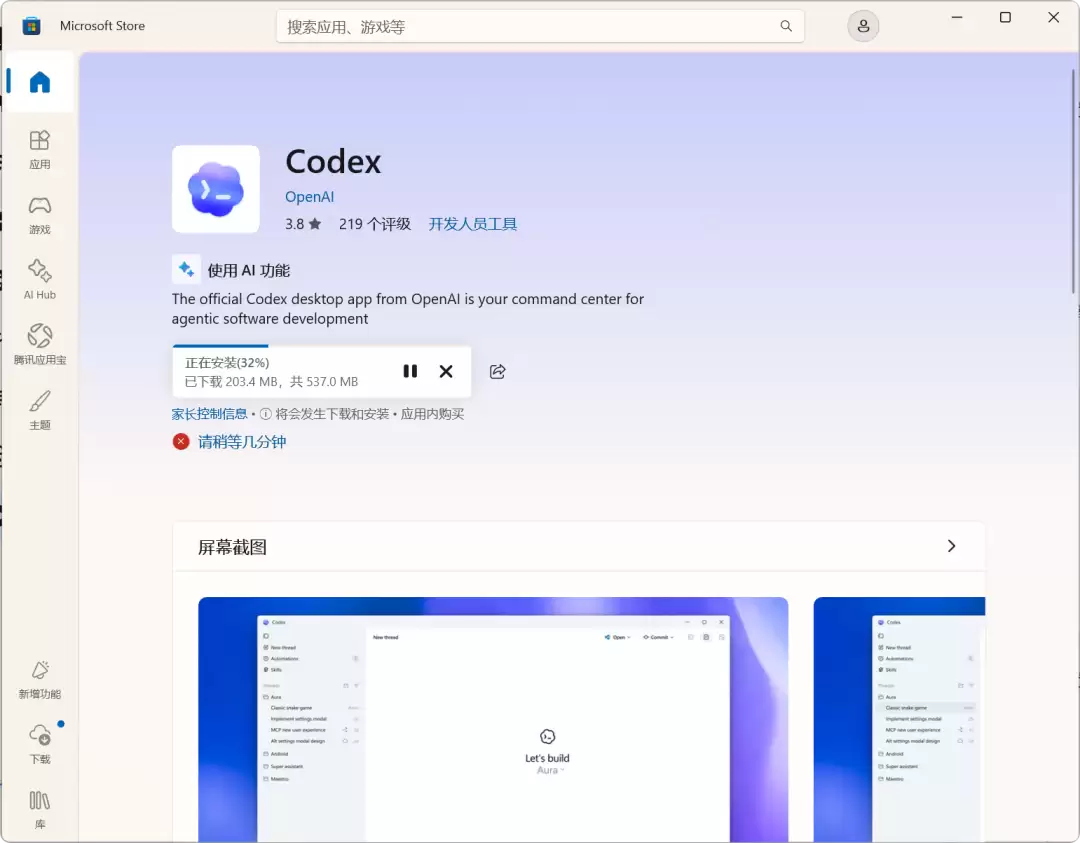Open 腾讯应用宝 in the sidebar

(39, 345)
